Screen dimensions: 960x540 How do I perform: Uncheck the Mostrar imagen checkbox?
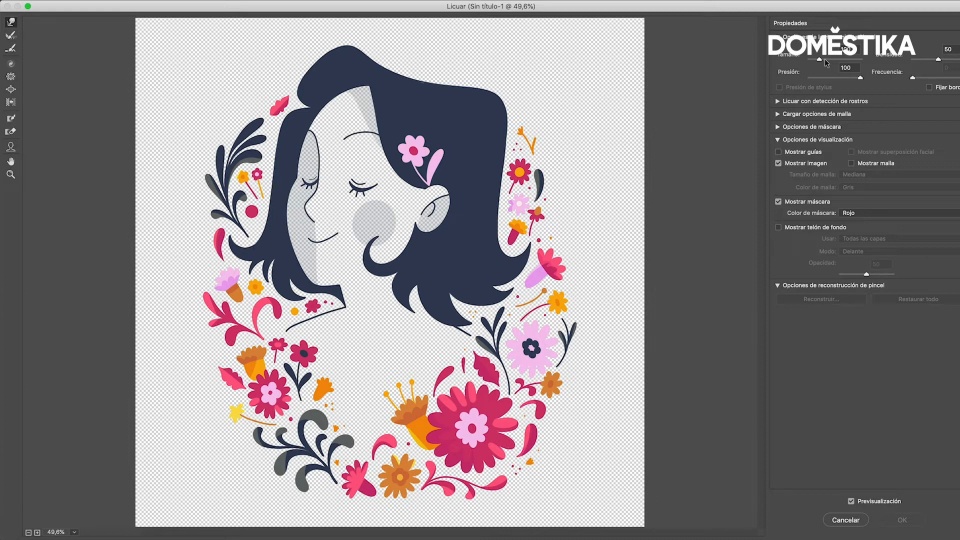point(779,163)
